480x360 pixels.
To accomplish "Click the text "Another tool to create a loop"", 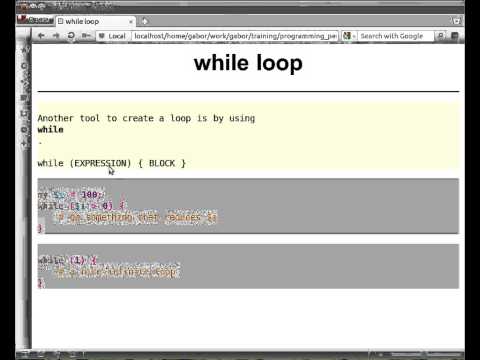I will tap(114, 118).
